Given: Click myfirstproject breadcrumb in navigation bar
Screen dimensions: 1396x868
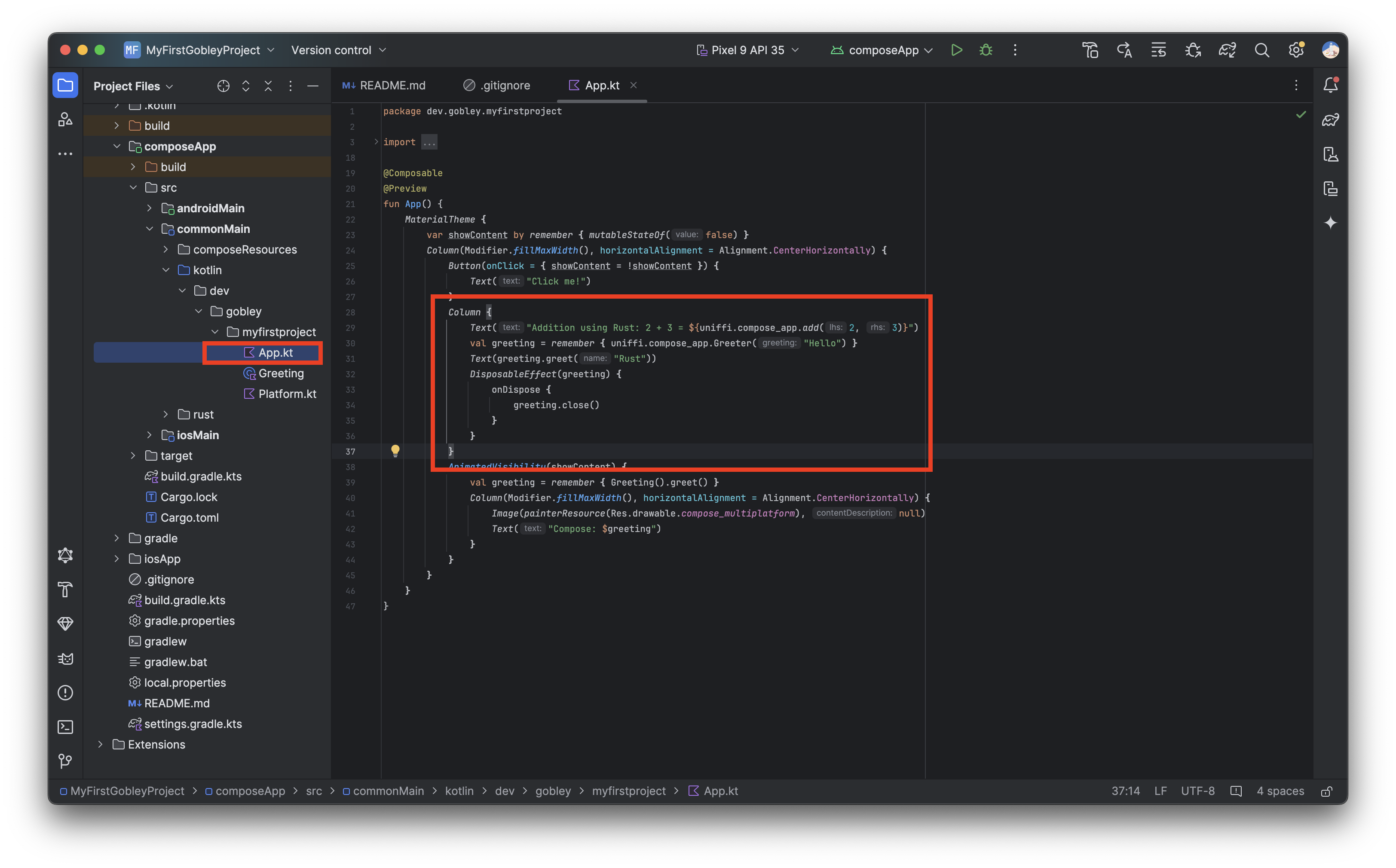Looking at the screenshot, I should tap(629, 791).
